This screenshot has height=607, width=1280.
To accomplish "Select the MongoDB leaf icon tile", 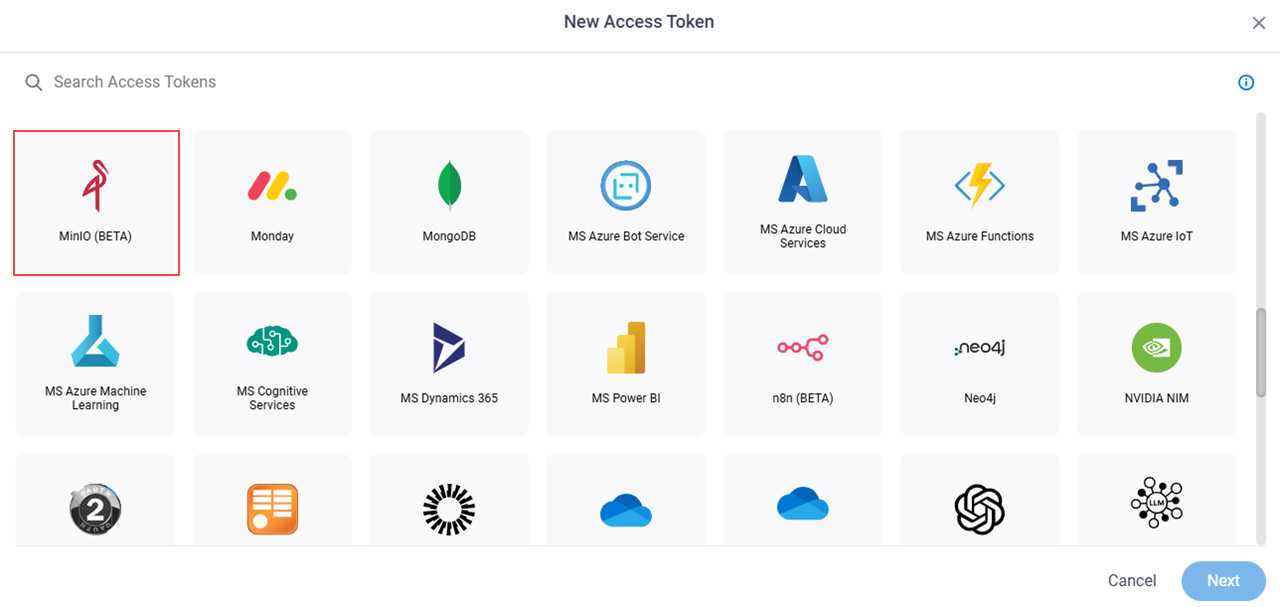I will point(449,202).
